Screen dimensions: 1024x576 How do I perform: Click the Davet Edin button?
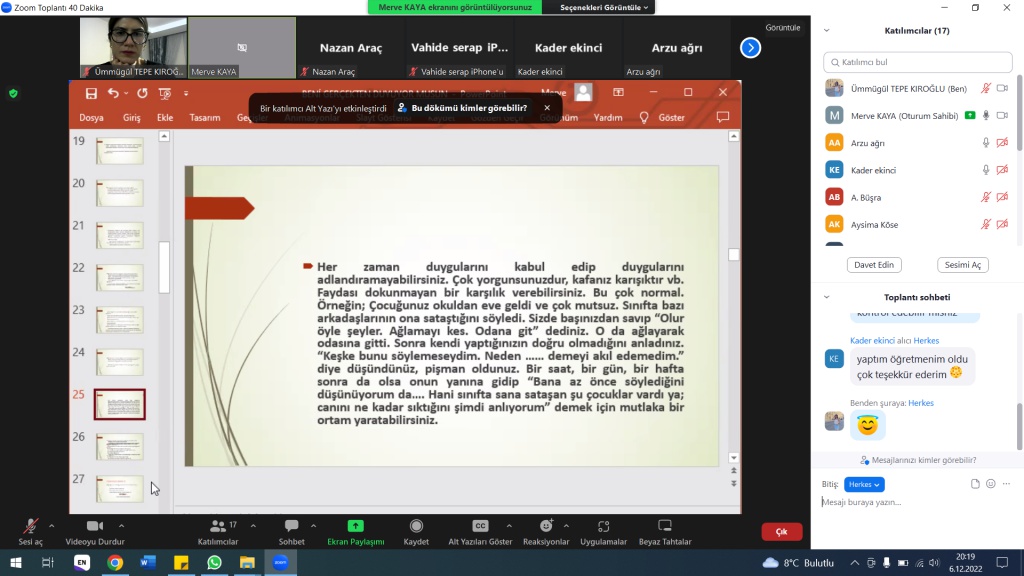[874, 265]
